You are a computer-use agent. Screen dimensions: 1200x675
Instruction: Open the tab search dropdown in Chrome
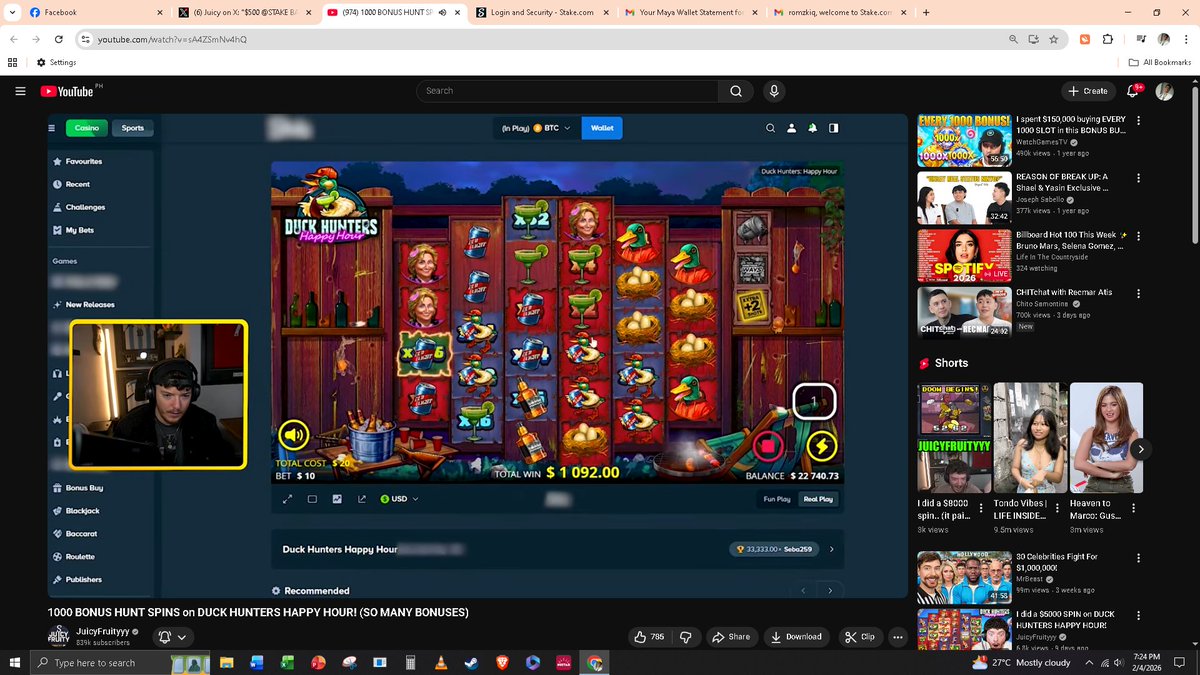pos(12,12)
